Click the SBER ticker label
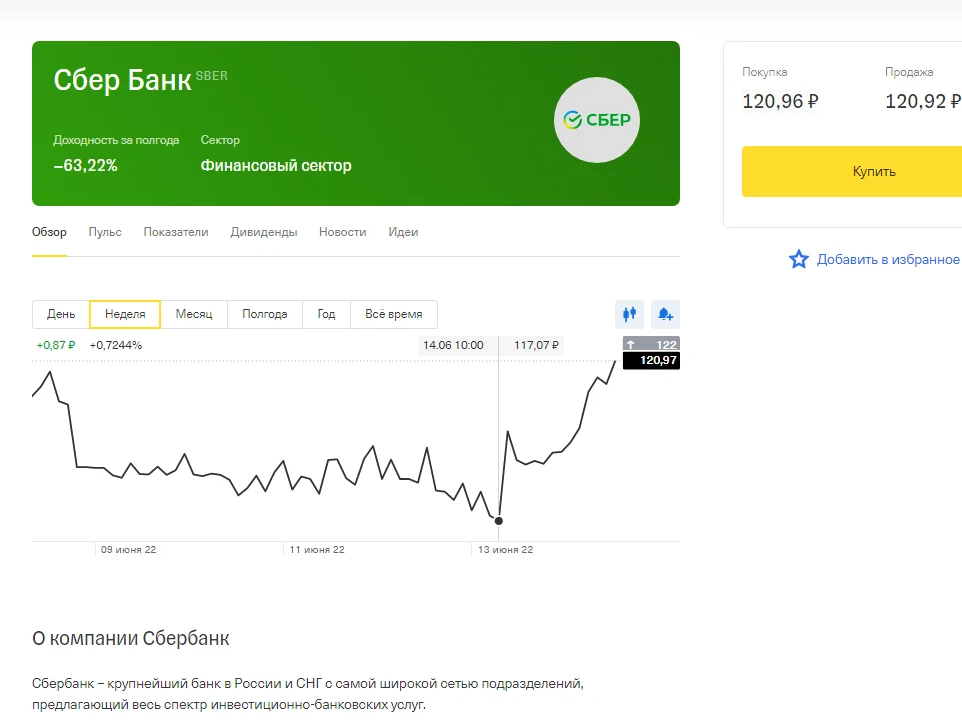 (212, 76)
